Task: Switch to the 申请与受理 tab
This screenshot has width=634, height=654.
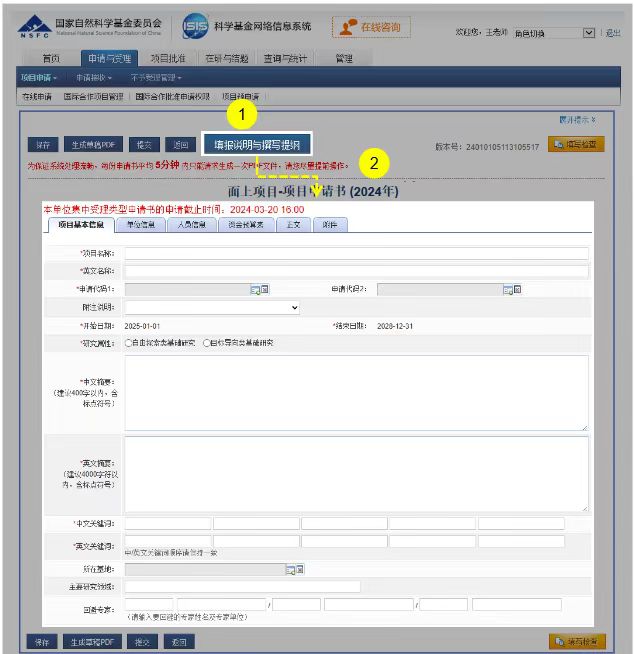Action: 110,58
